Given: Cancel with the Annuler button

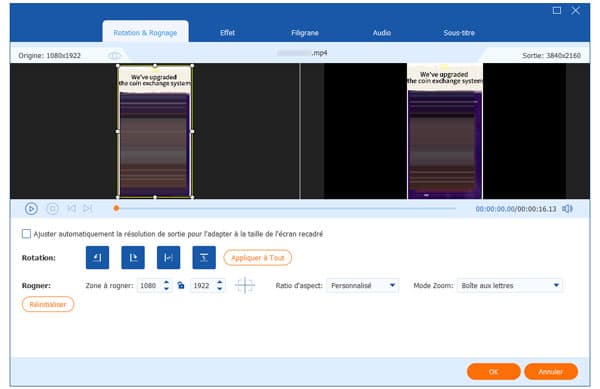Looking at the screenshot, I should 551,371.
